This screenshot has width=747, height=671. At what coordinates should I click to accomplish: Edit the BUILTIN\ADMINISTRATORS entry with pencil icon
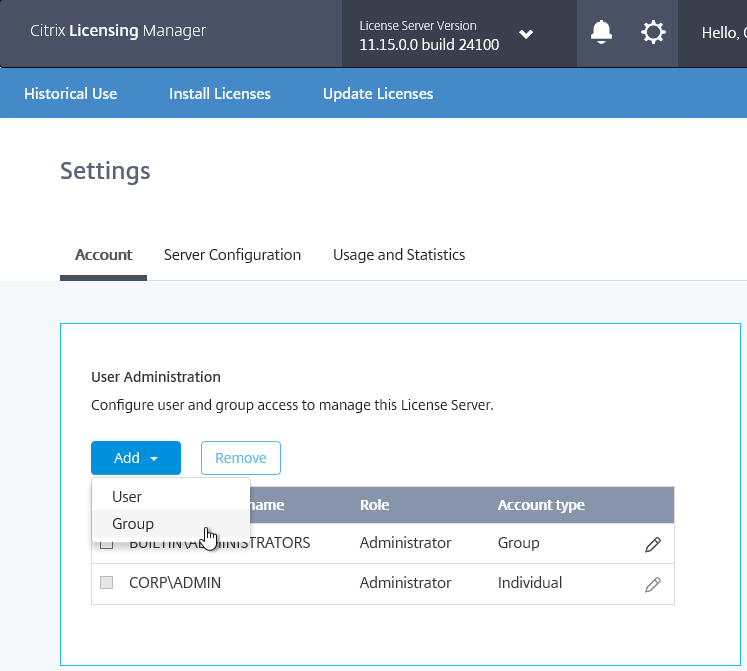[653, 545]
